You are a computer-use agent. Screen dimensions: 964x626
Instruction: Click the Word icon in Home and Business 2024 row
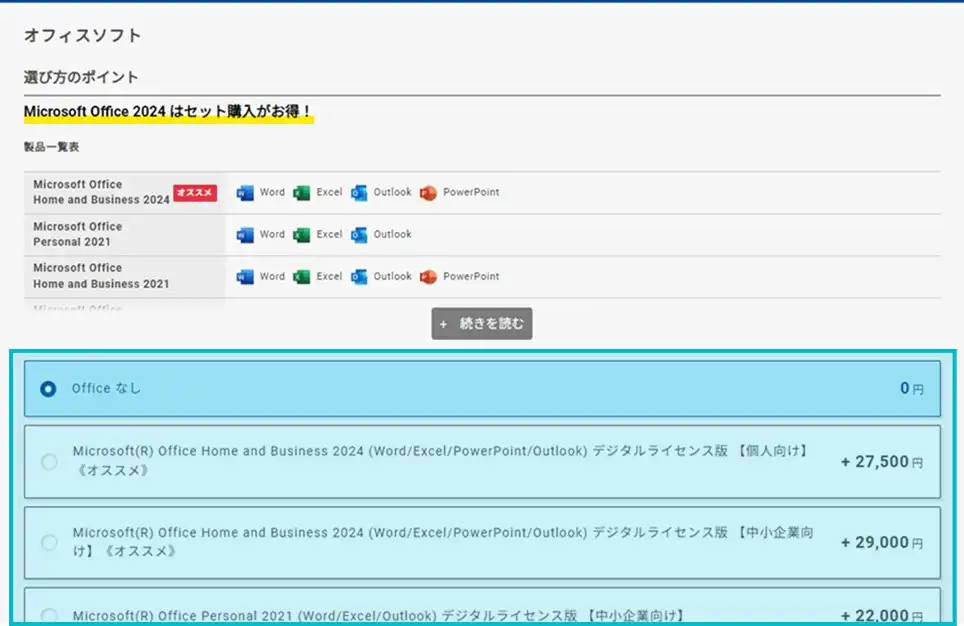[x=245, y=193]
